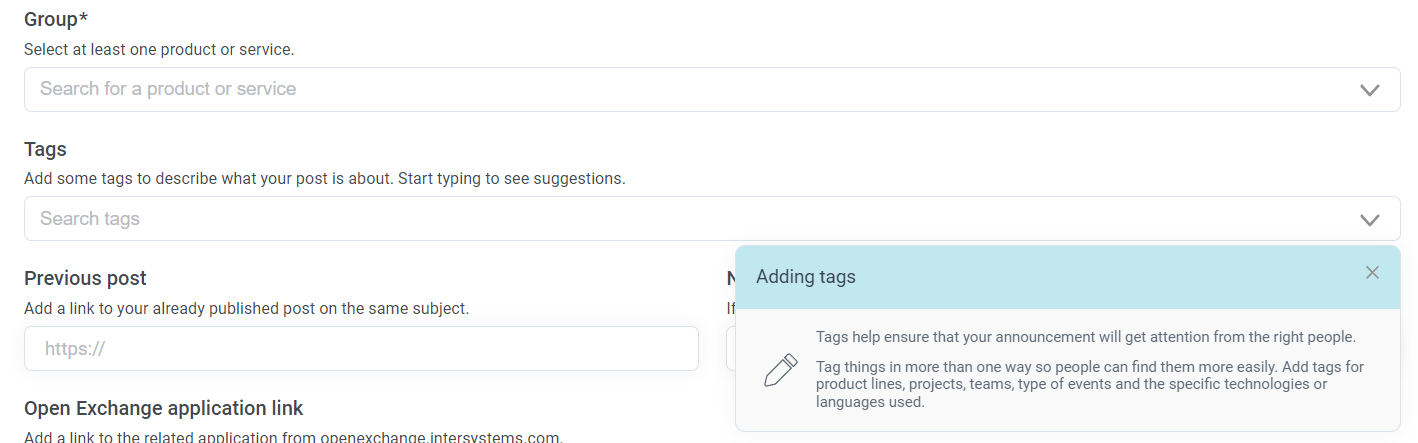Expand the Group dropdown chevron
Viewport: 1418px width, 443px height.
1369,90
